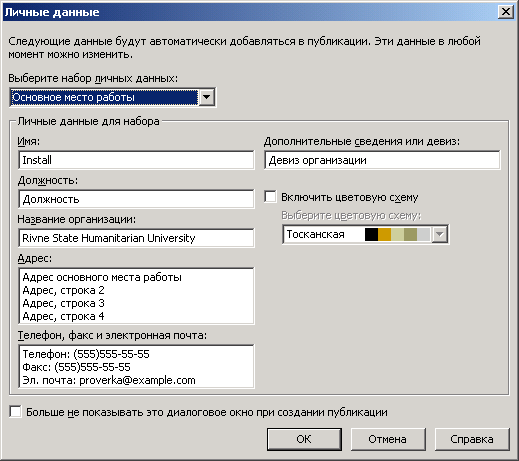The width and height of the screenshot is (519, 461).
Task: Select the Основное место работы combo box
Action: pos(113,97)
